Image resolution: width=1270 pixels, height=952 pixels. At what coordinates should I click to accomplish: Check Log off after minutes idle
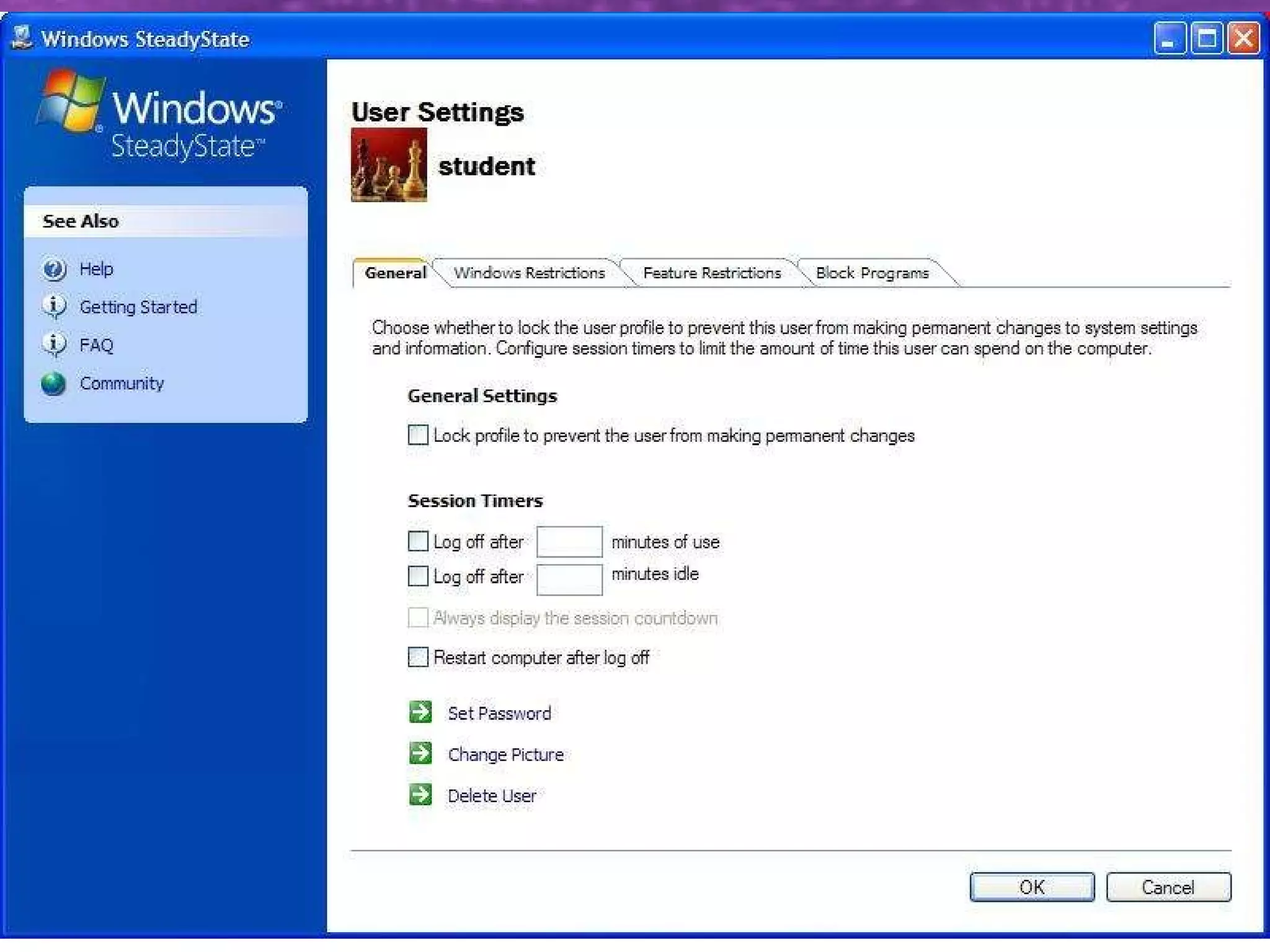pos(418,576)
